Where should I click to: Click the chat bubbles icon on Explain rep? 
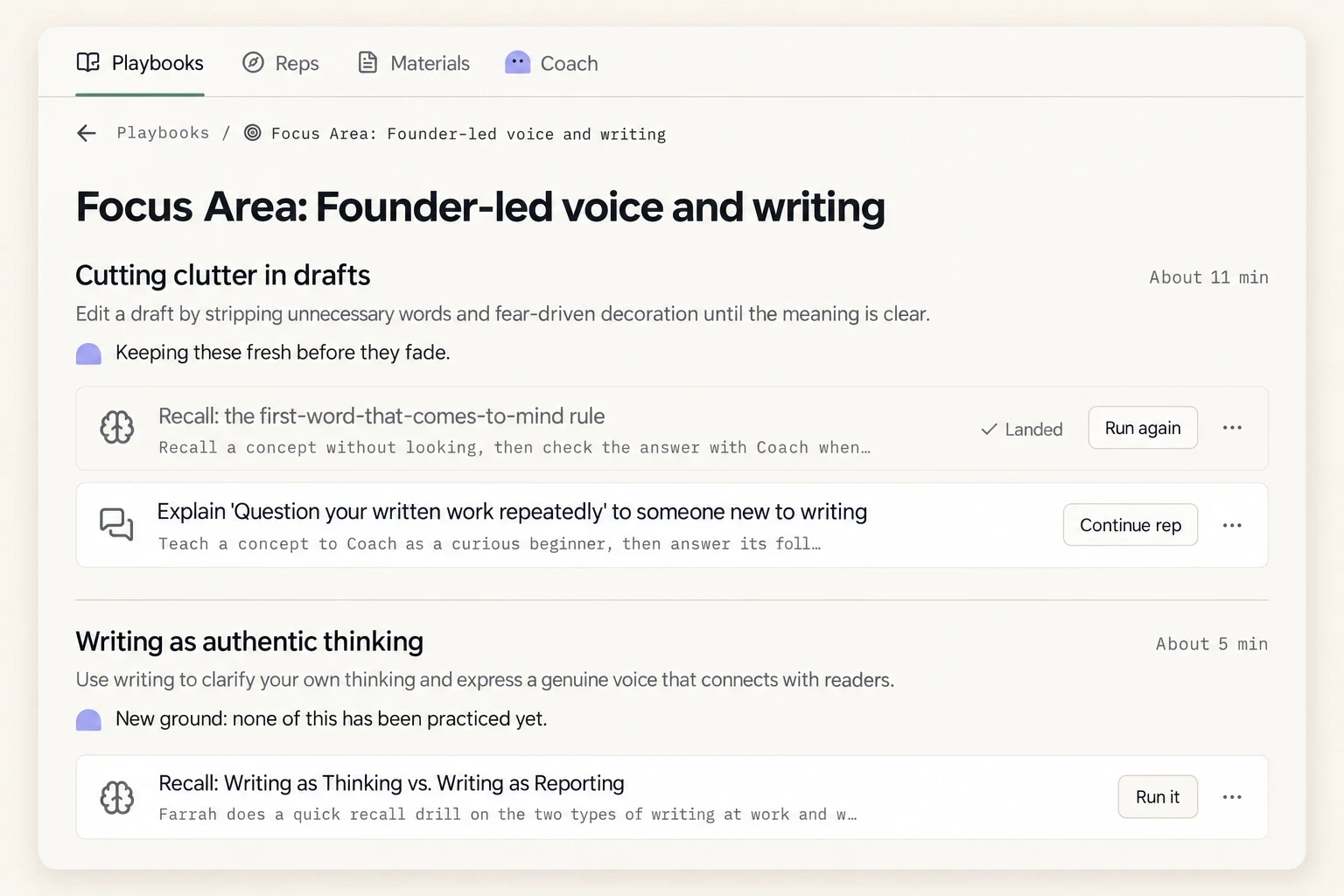click(x=116, y=524)
